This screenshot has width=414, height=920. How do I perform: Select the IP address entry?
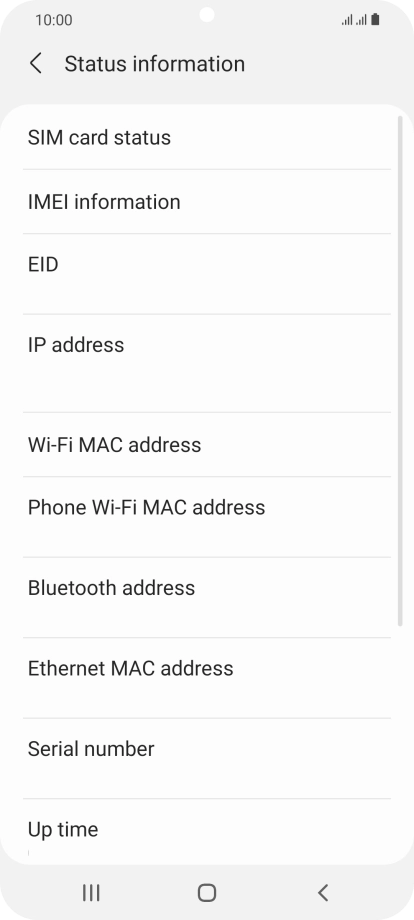(x=207, y=363)
